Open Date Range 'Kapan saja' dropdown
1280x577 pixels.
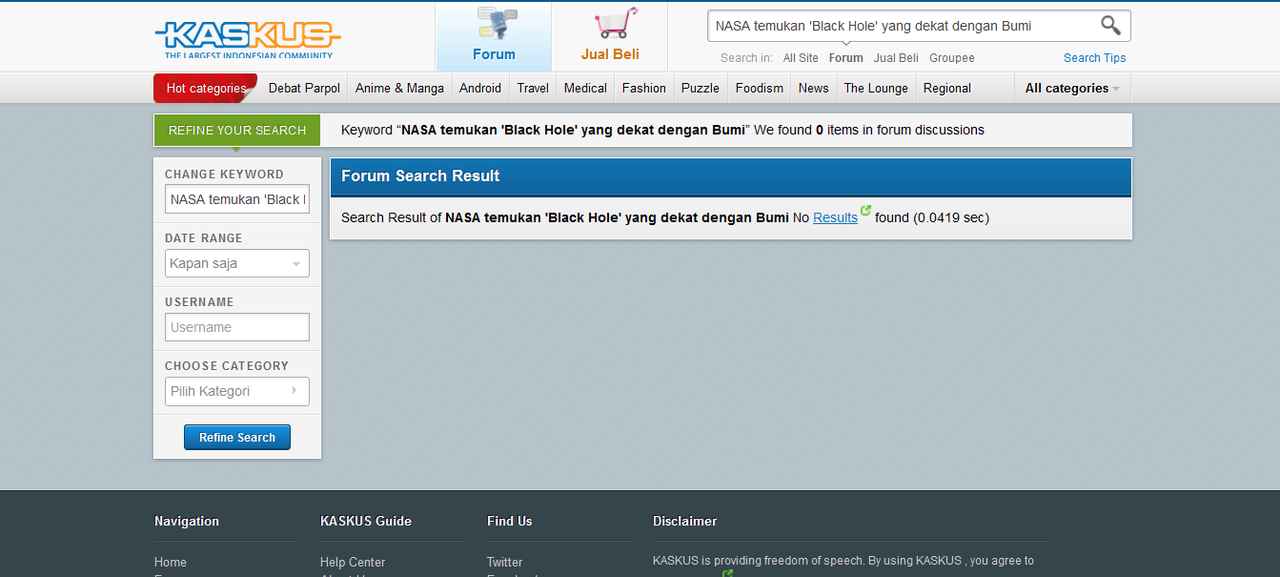(x=237, y=264)
